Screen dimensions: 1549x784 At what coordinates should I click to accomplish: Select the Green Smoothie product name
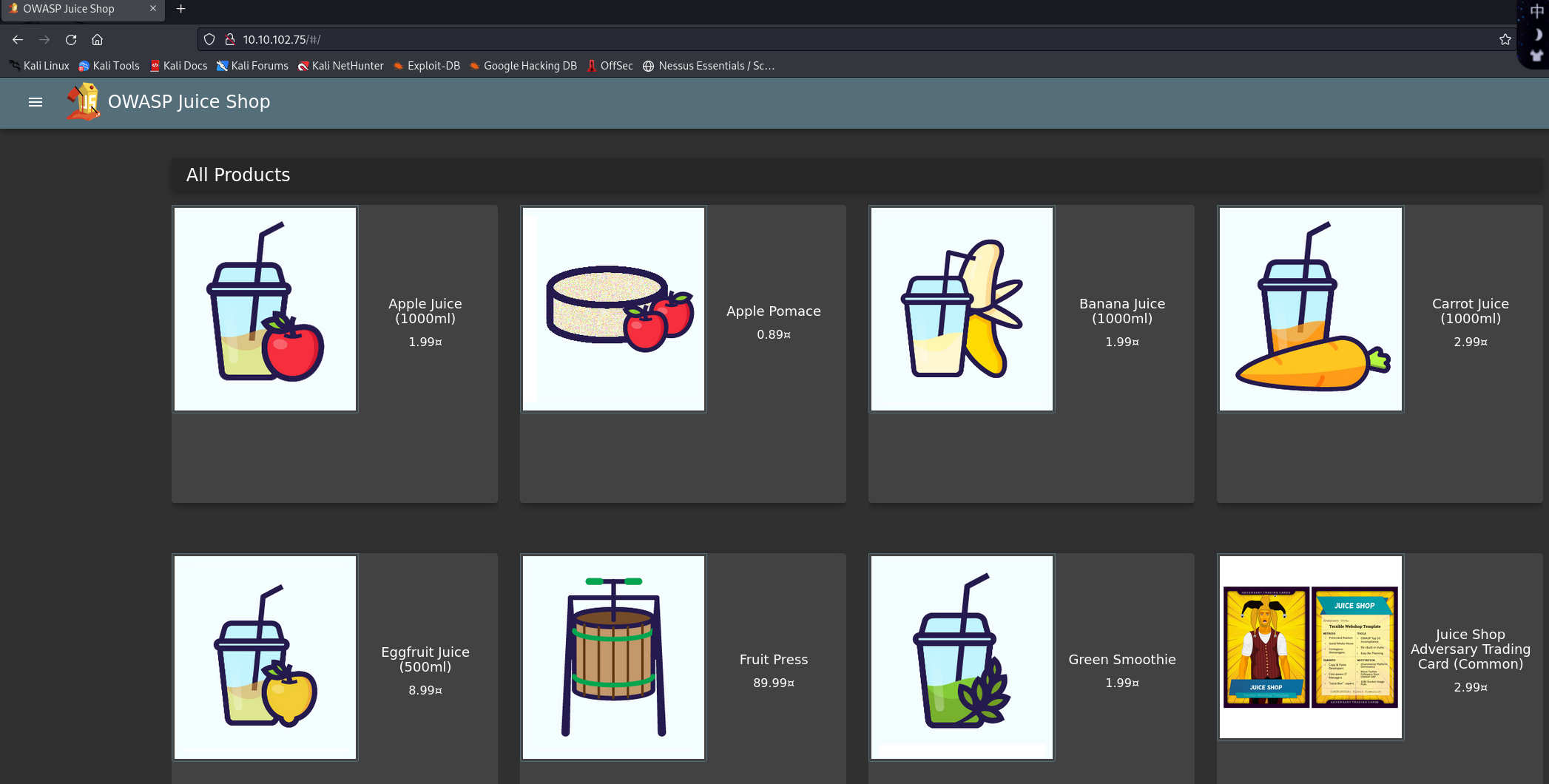tap(1121, 660)
